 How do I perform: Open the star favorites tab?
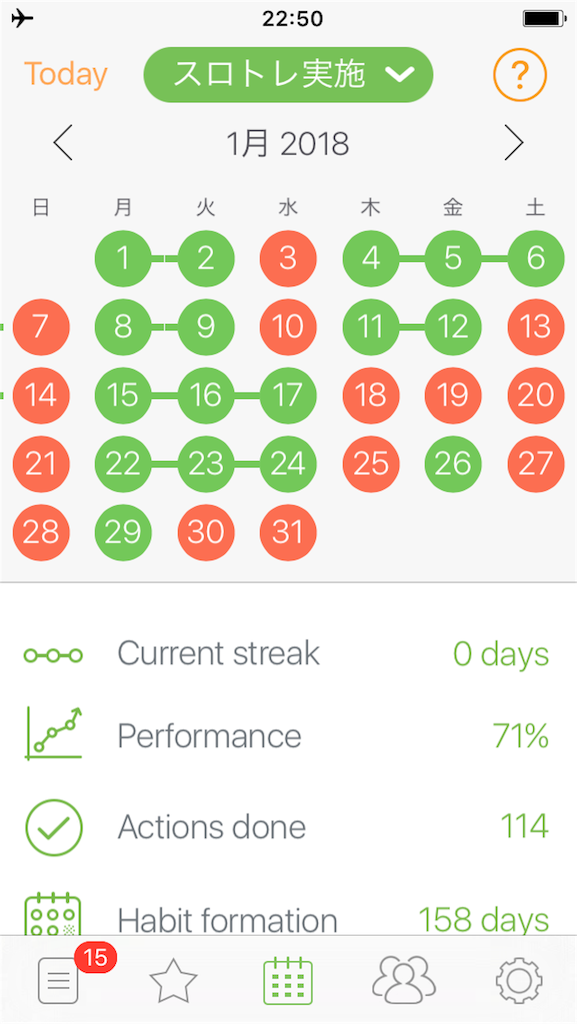coord(173,981)
